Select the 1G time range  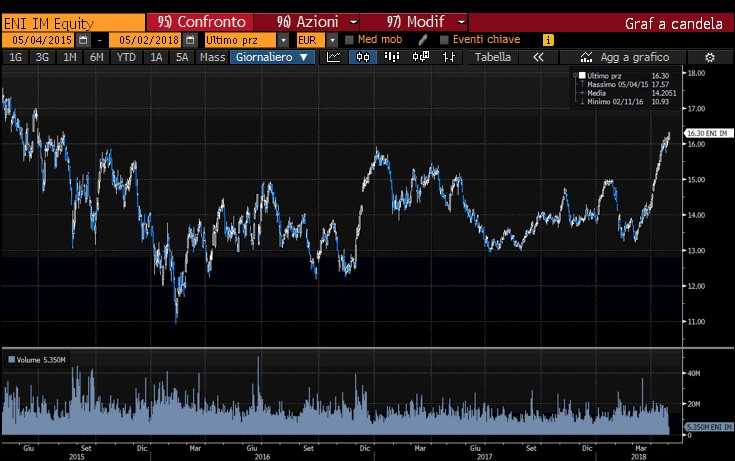(15, 57)
